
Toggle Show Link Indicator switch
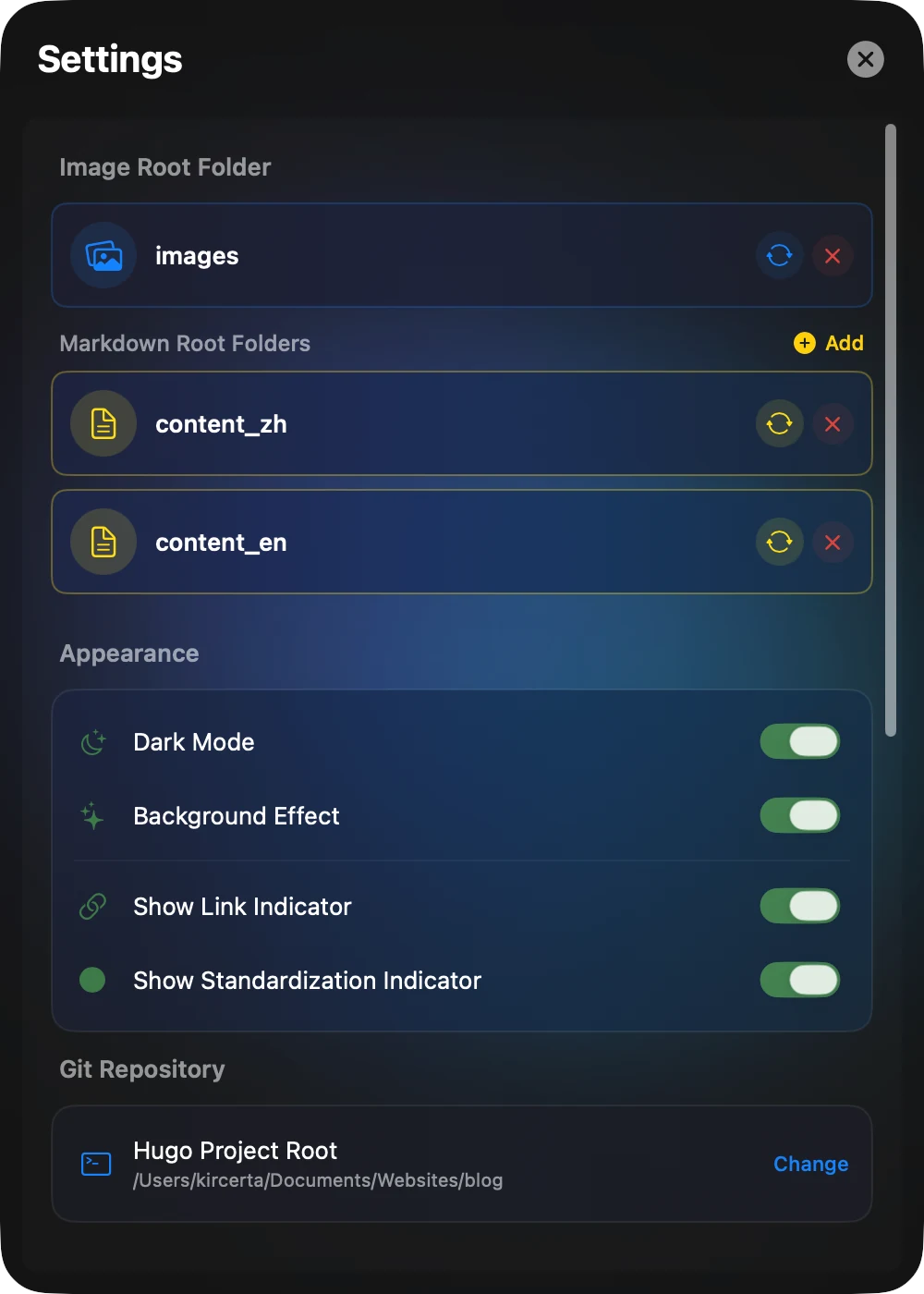[800, 906]
